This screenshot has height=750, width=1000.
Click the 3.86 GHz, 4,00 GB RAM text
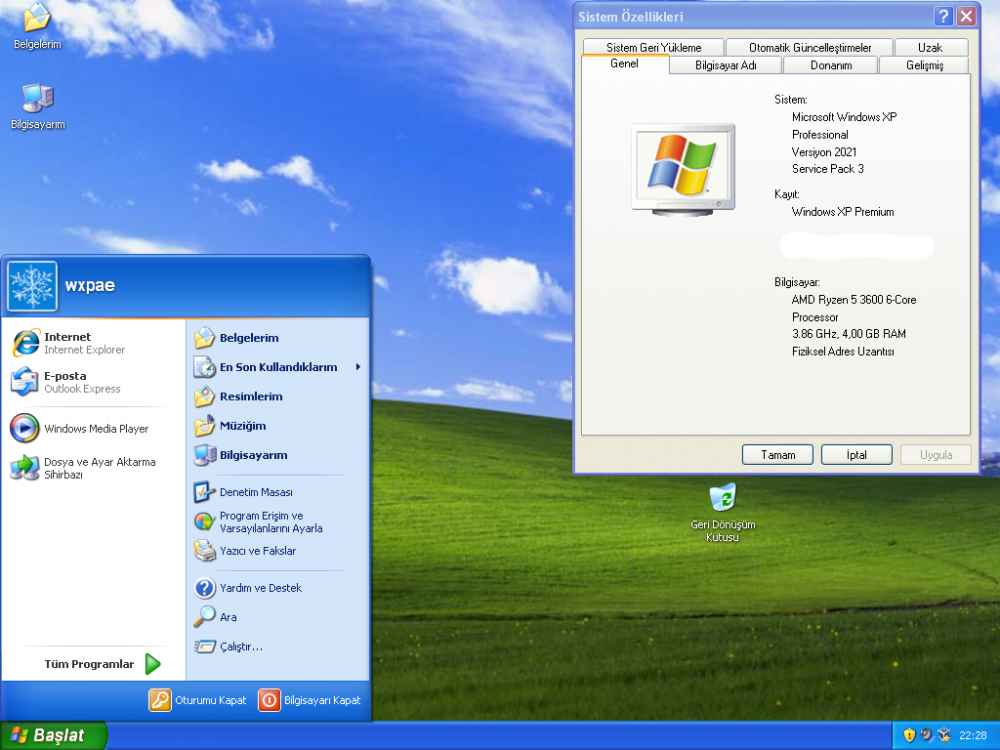coord(849,334)
